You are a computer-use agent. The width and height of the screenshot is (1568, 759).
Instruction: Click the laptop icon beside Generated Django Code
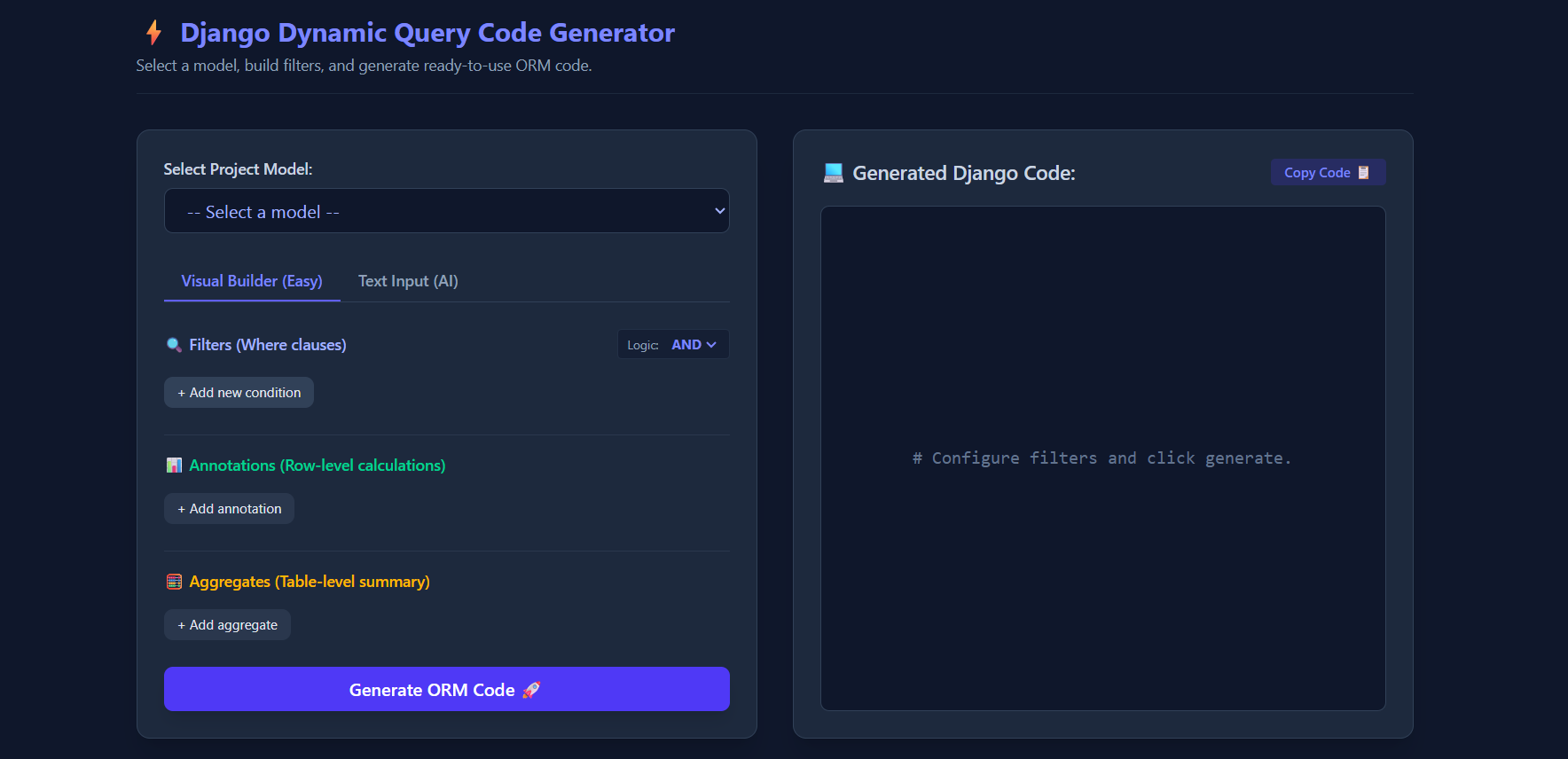(x=833, y=173)
